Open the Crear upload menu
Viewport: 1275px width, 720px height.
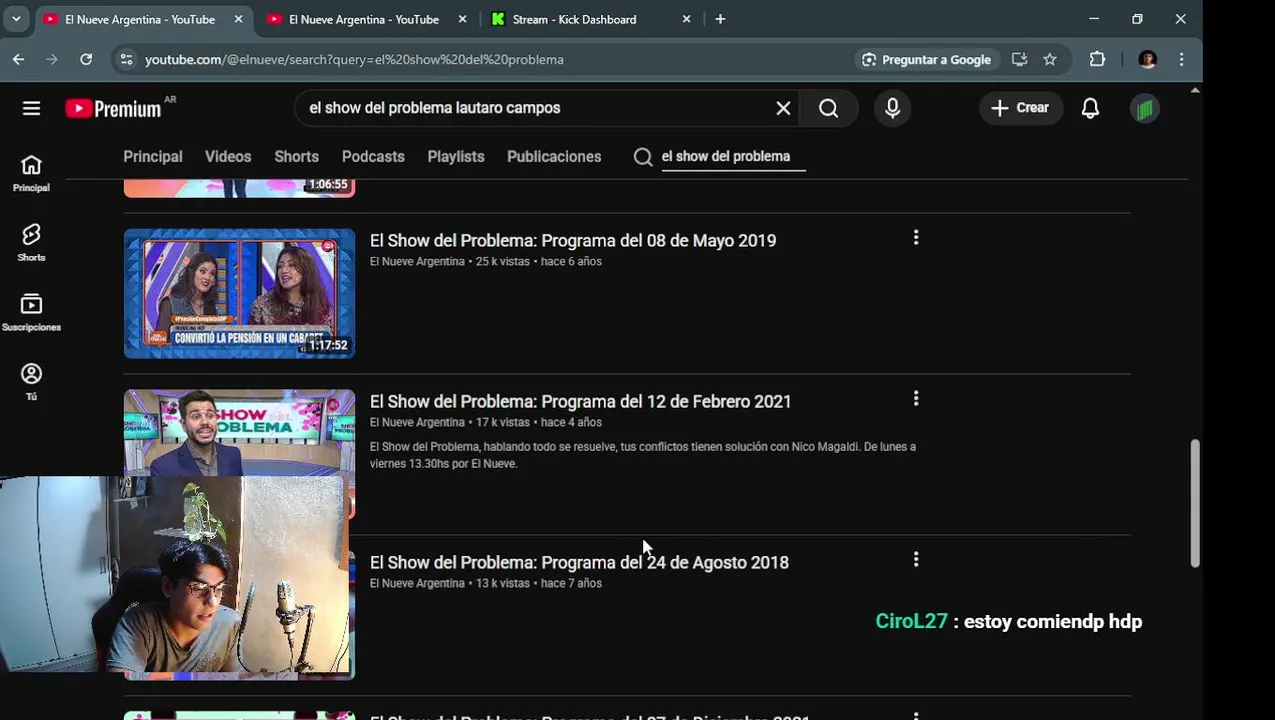(x=1020, y=108)
